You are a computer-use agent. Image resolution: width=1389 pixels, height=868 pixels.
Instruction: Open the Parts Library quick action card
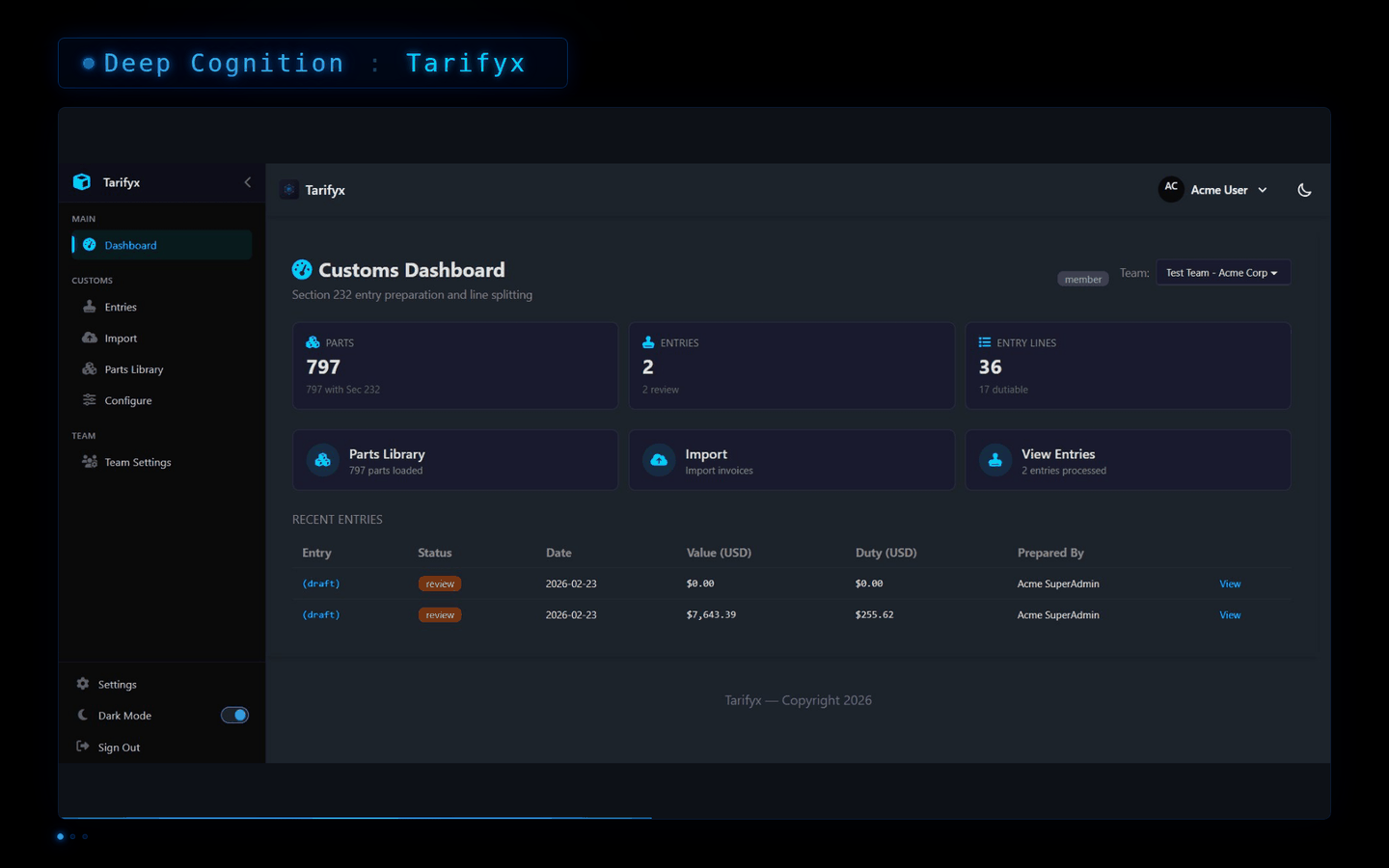pos(454,461)
